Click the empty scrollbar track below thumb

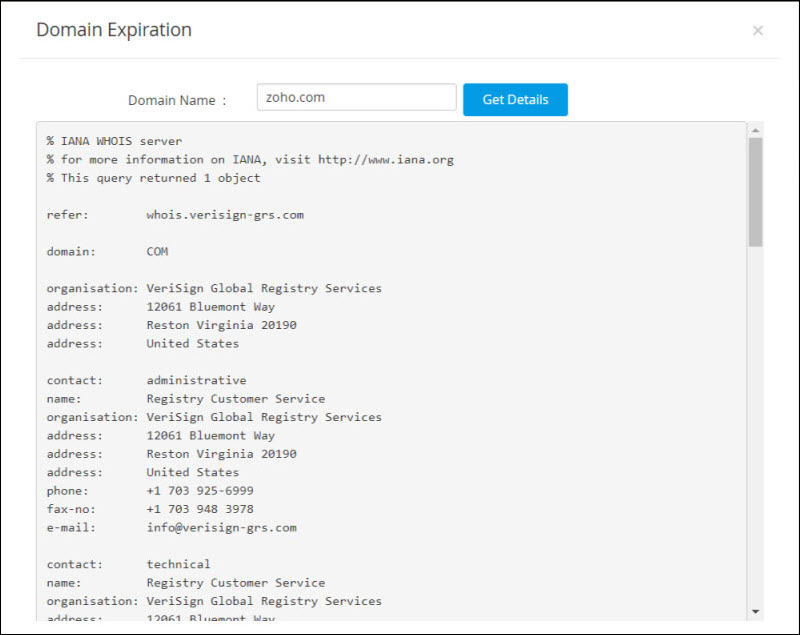(755, 420)
